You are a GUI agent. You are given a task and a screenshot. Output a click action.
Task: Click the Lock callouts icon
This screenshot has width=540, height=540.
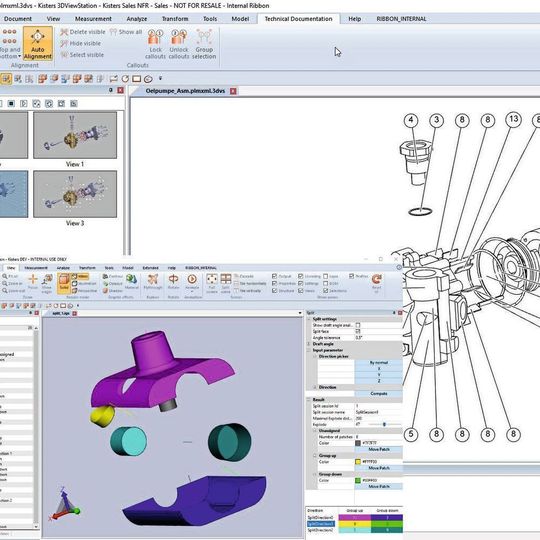click(x=155, y=37)
